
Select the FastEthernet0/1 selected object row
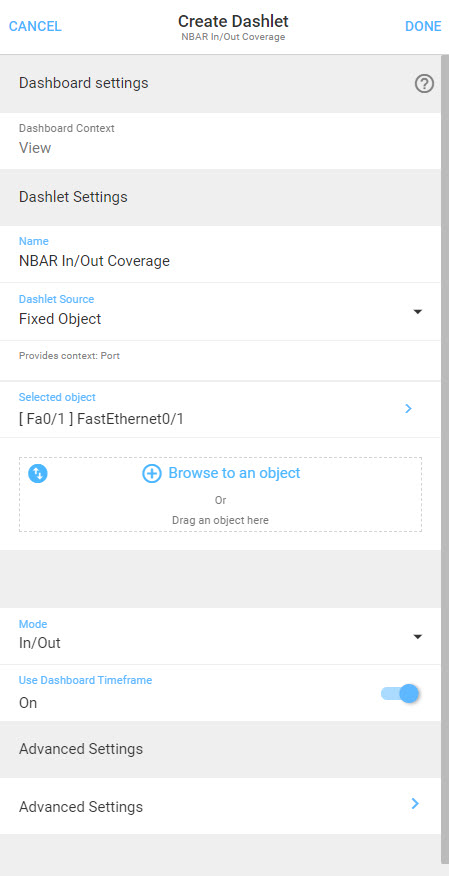pos(220,410)
